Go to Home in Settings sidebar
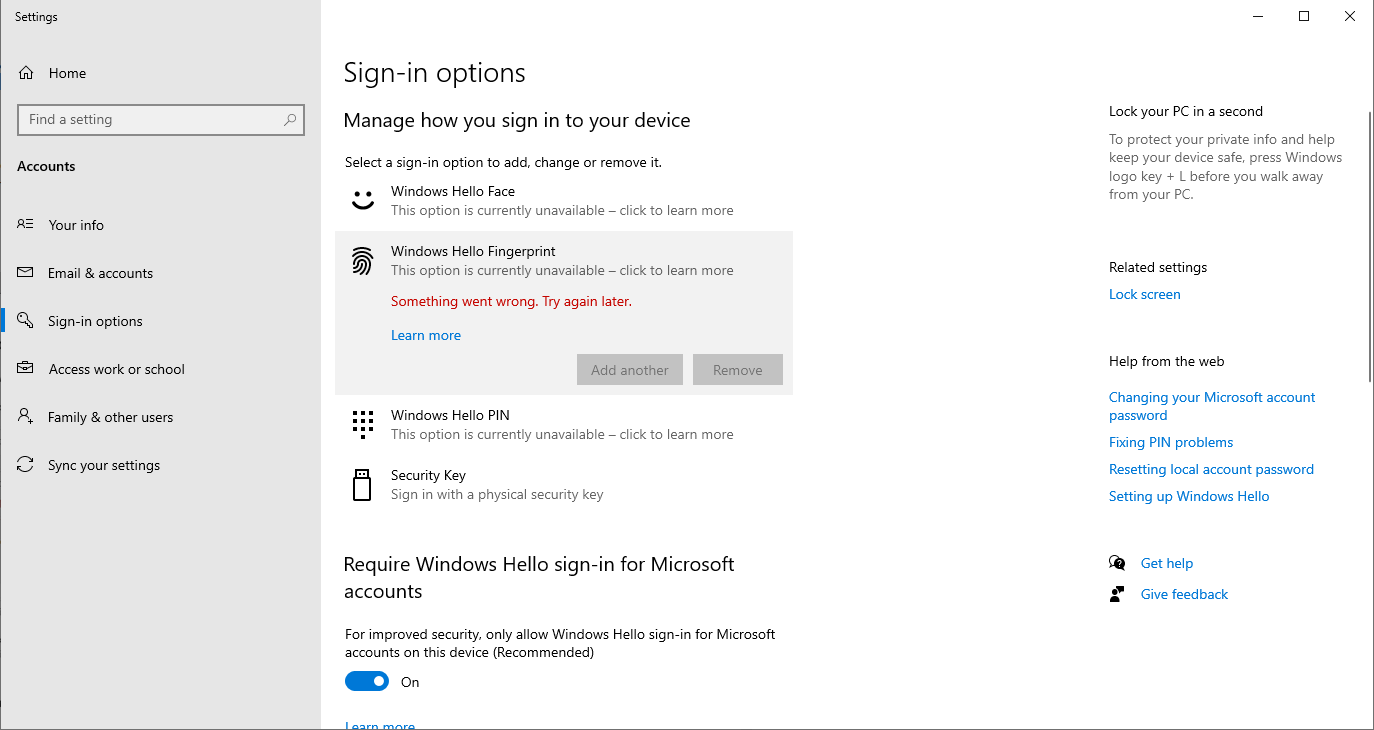 click(x=160, y=73)
